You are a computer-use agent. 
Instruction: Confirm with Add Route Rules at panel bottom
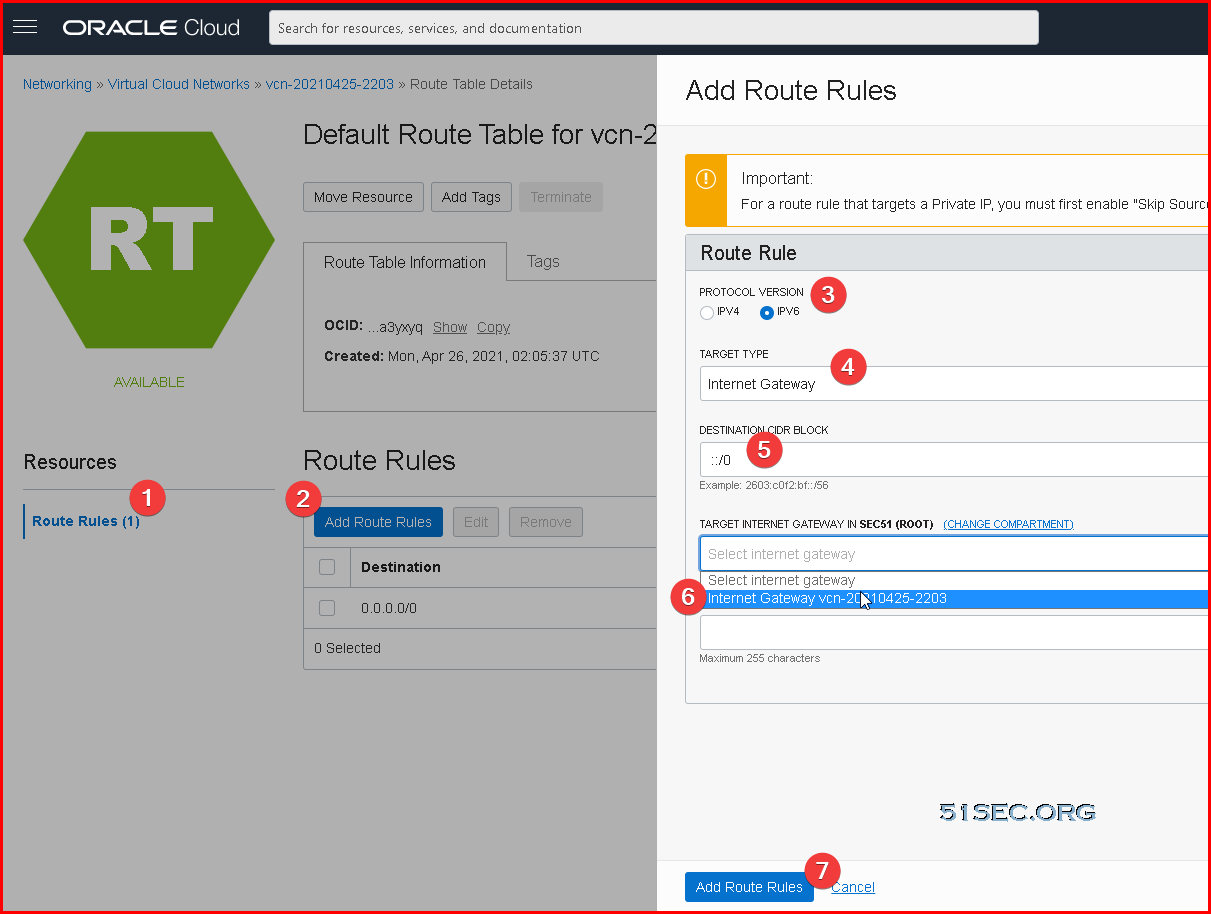[x=749, y=887]
